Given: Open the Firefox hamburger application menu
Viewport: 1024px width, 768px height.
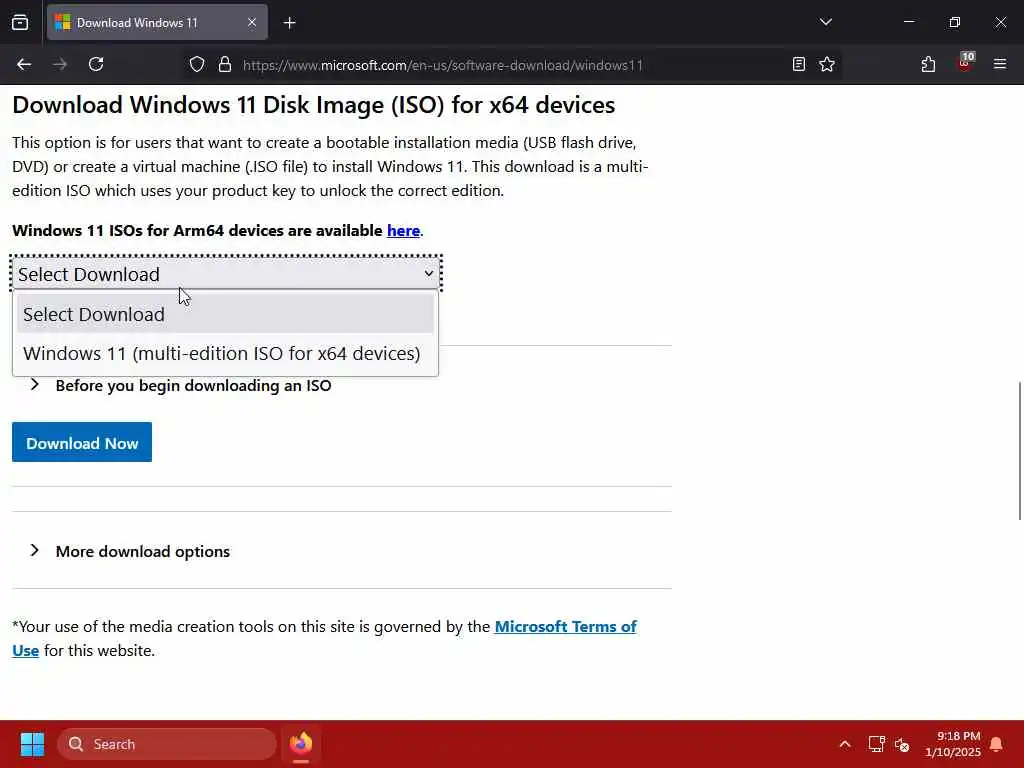Looking at the screenshot, I should point(999,64).
